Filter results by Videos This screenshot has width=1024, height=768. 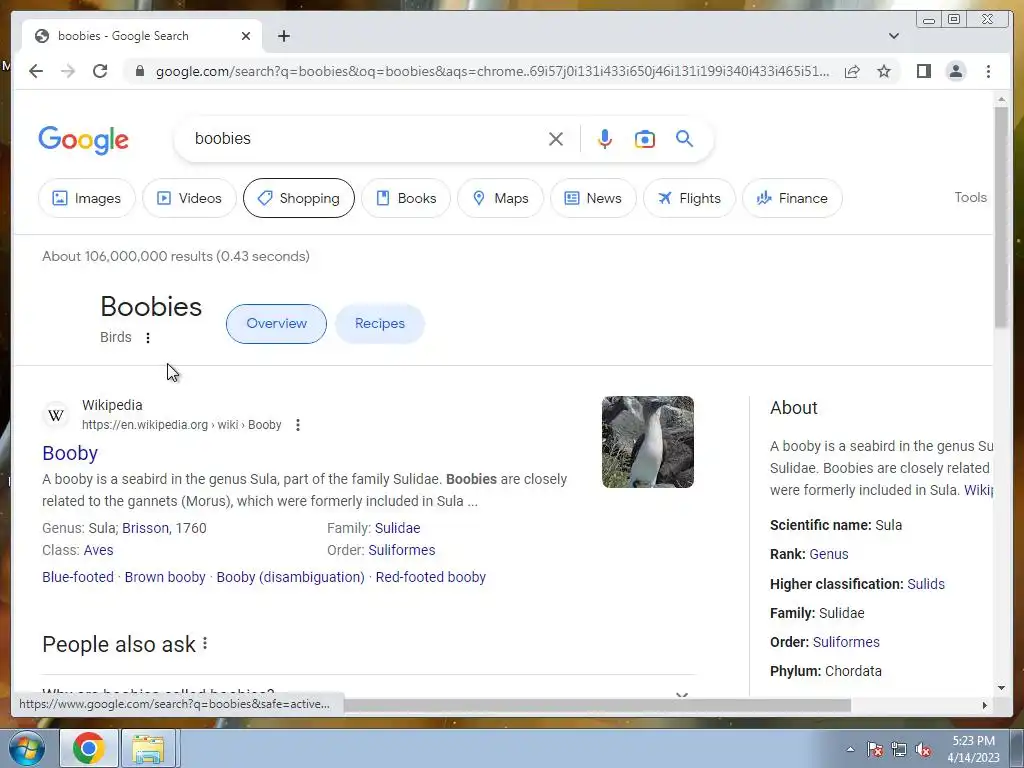coord(189,198)
